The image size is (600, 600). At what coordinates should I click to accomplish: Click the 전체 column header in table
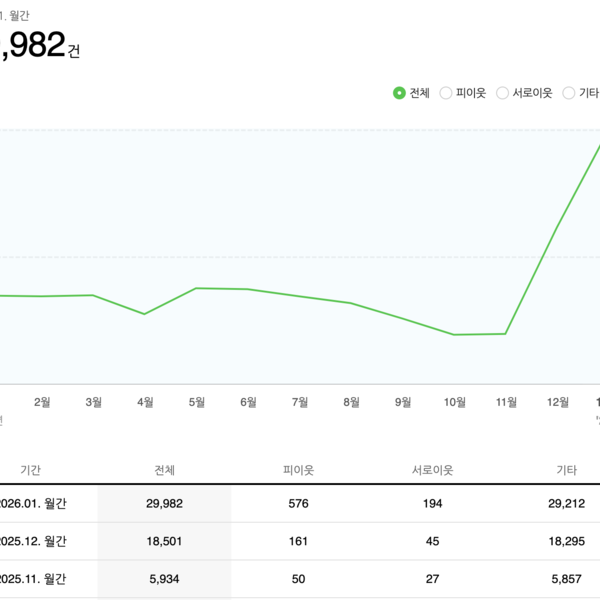(x=165, y=470)
